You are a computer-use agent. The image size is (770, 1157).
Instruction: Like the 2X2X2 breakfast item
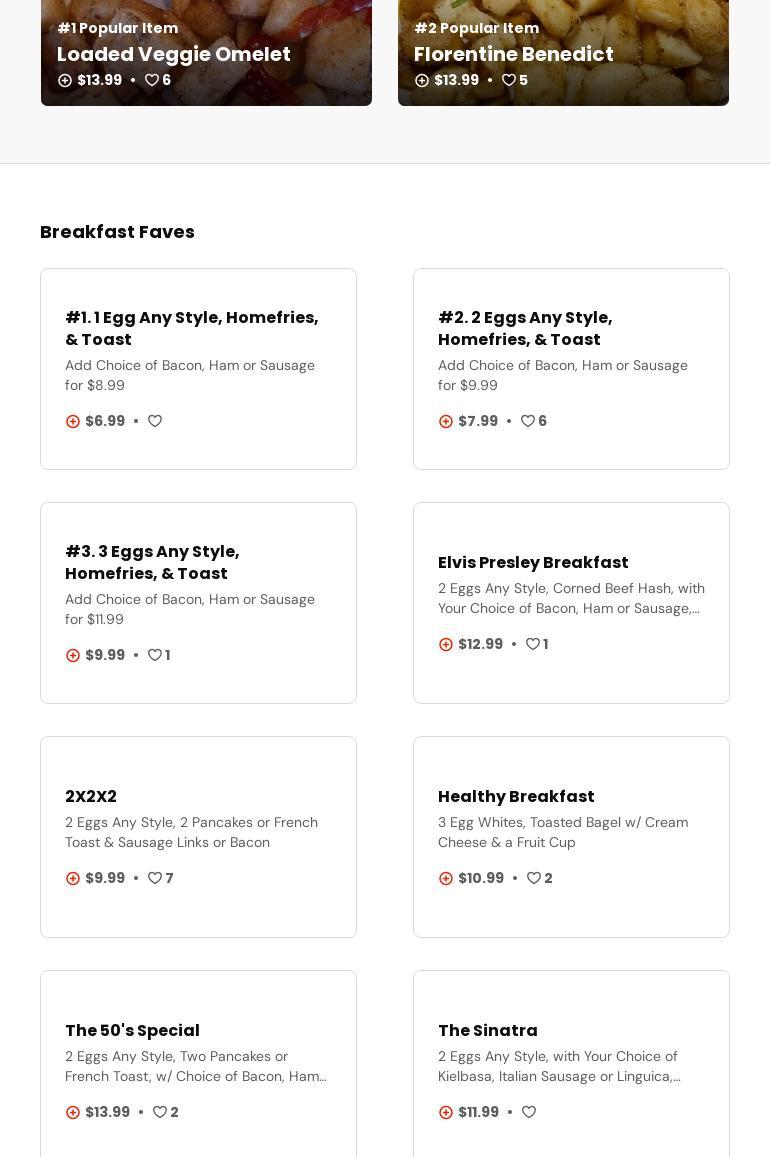pos(155,878)
